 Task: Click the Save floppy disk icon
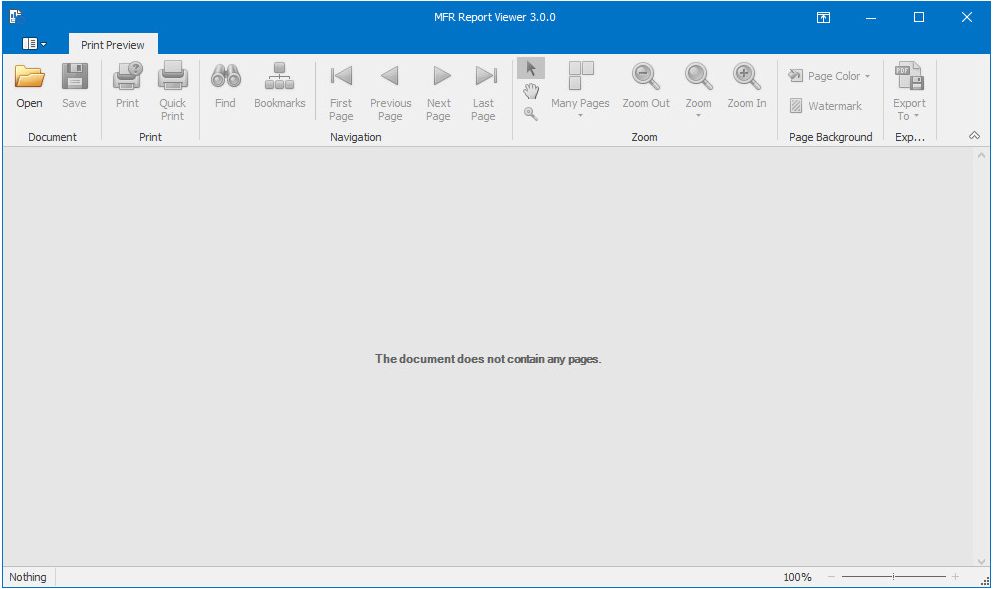(x=74, y=86)
